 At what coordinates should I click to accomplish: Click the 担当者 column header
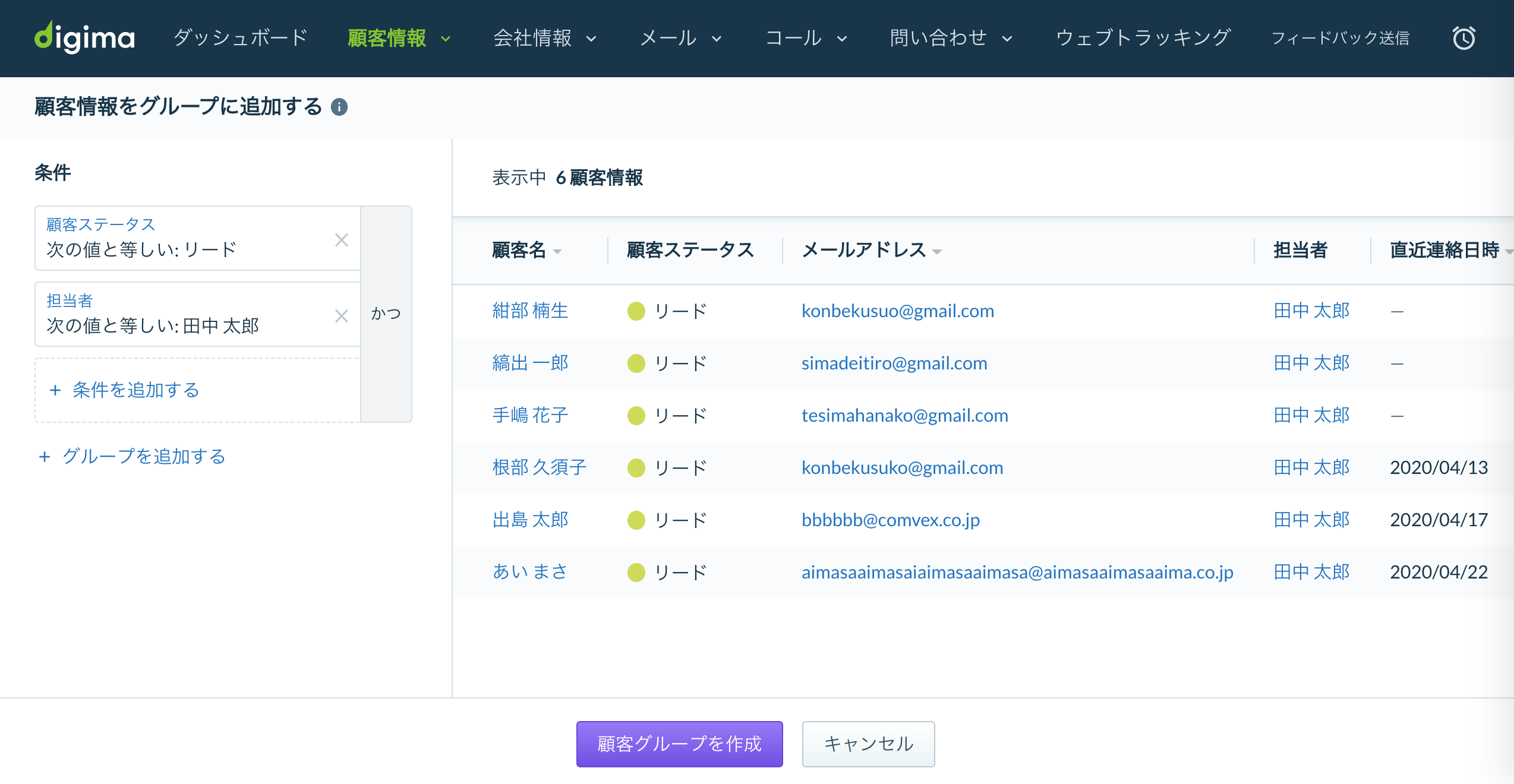click(x=1300, y=250)
